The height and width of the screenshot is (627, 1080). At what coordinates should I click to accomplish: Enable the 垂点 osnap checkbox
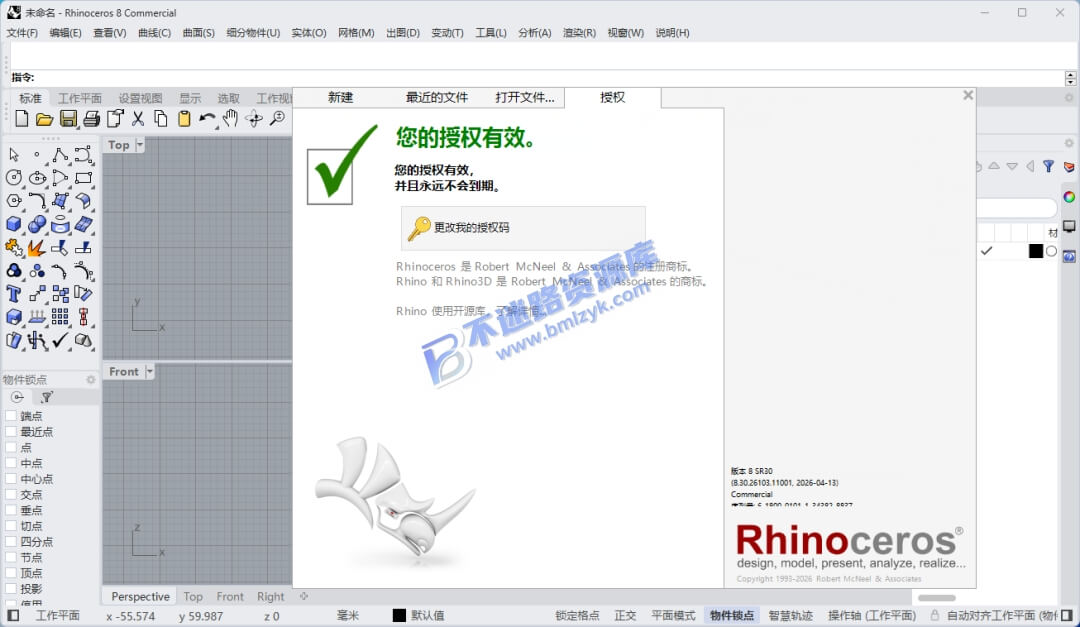click(x=11, y=510)
